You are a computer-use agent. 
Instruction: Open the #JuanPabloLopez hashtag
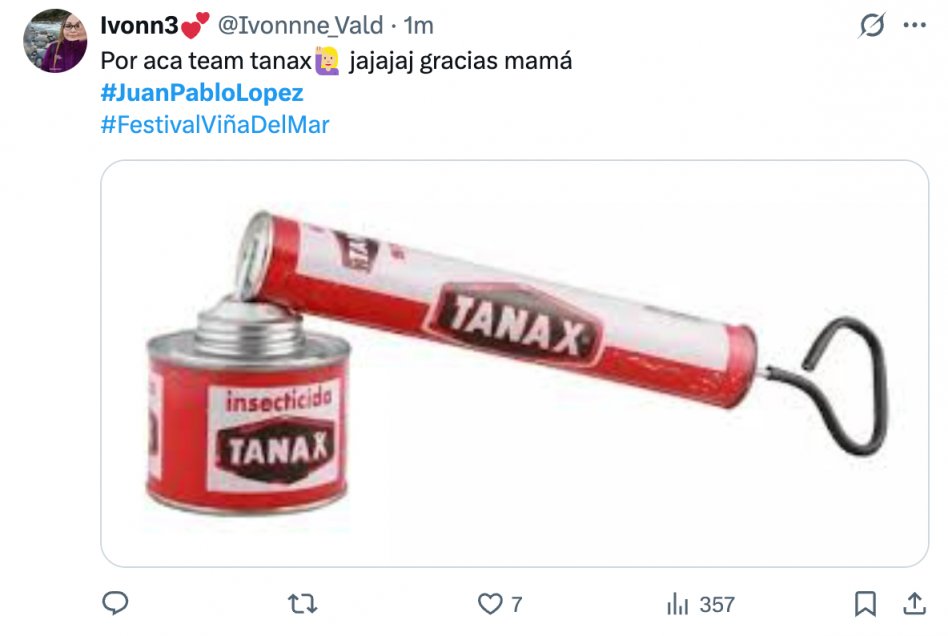202,92
